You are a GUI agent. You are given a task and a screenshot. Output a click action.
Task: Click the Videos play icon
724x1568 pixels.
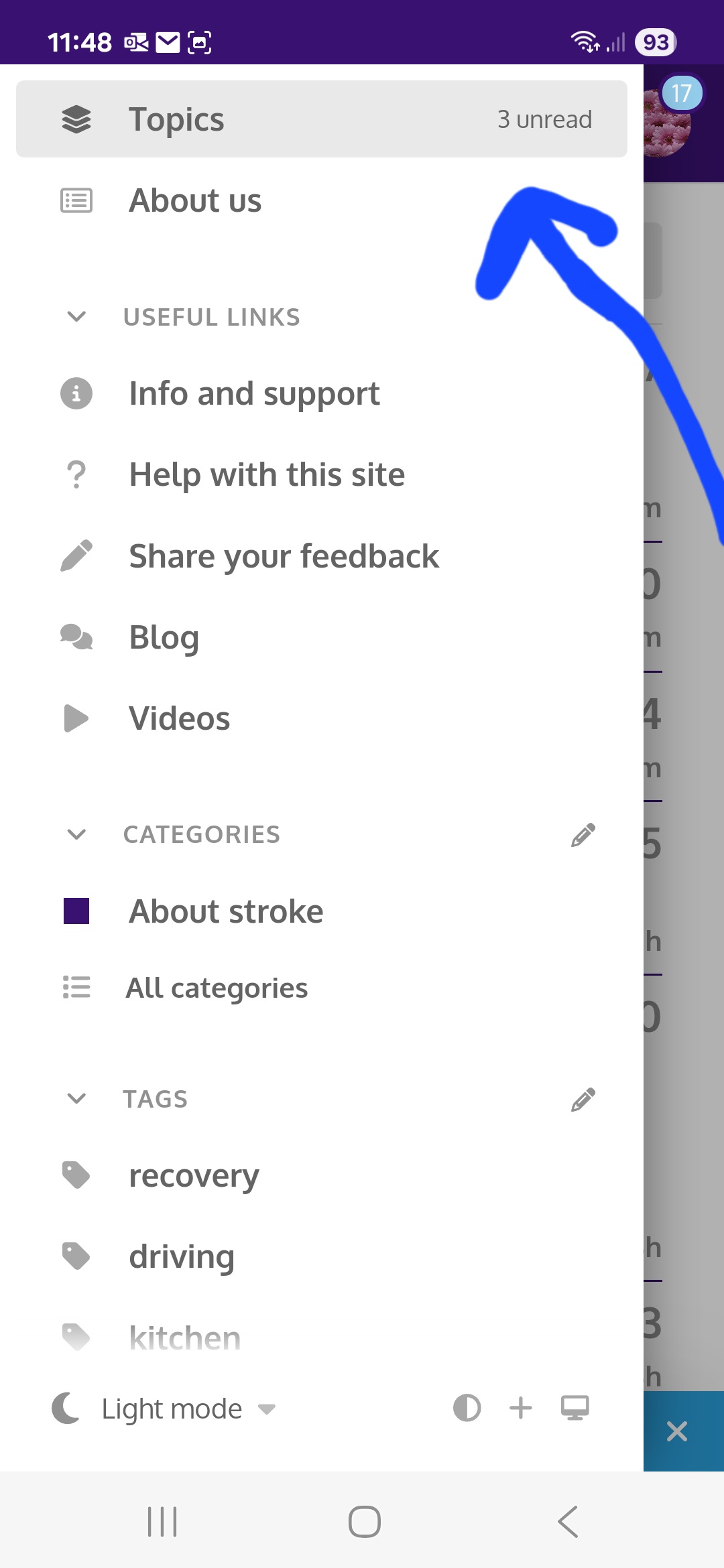[x=76, y=718]
